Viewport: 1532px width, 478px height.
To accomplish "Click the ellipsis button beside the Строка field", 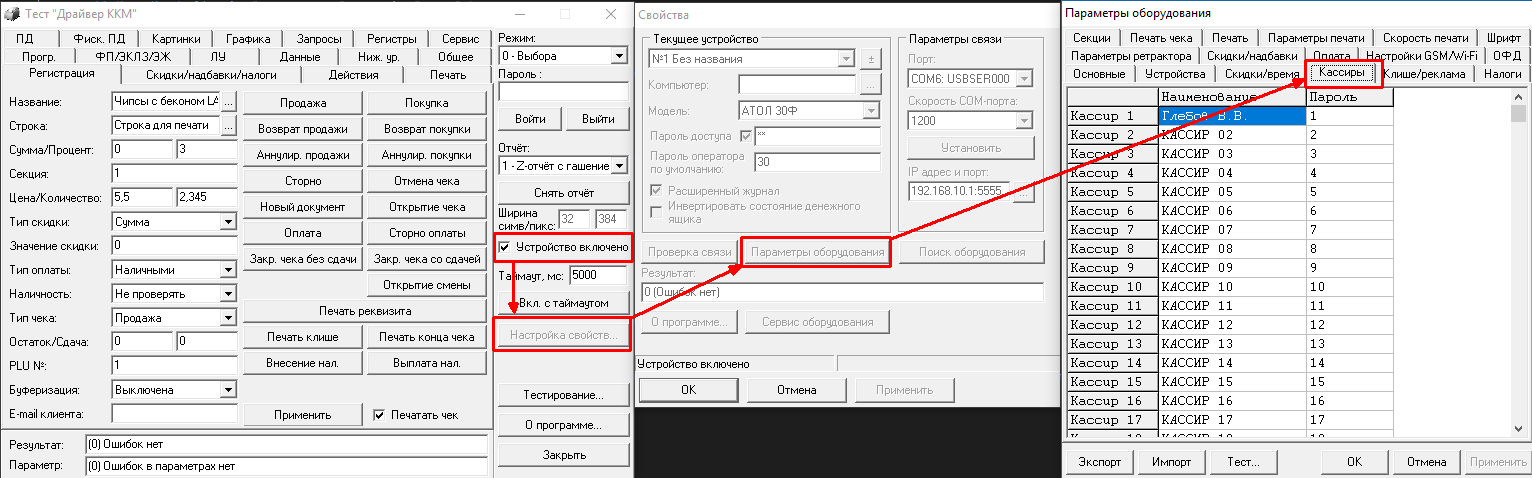I will click(x=228, y=126).
